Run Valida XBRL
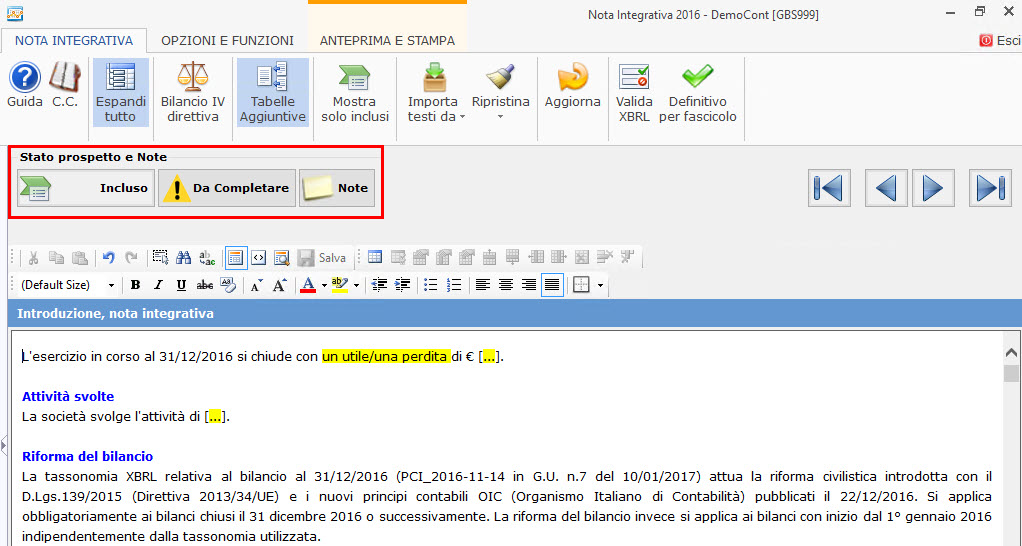Image resolution: width=1022 pixels, height=546 pixels. (x=634, y=92)
